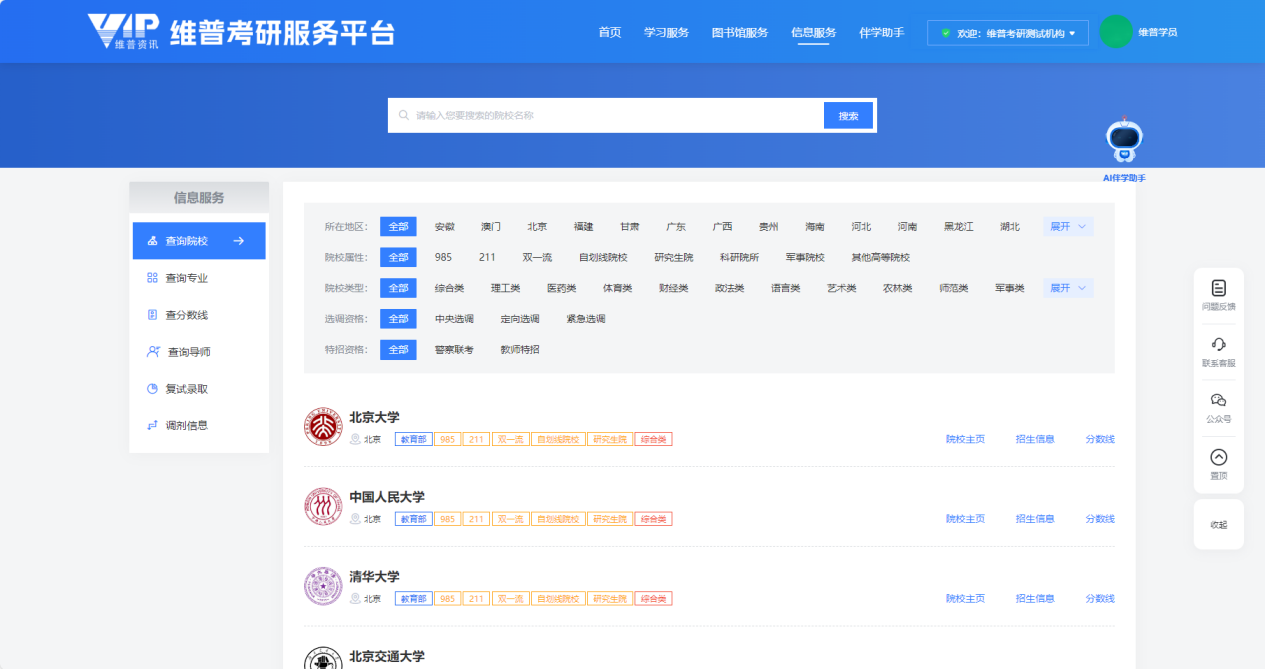
Task: Open 问题反馈 feedback icon in right sidebar
Action: (x=1218, y=289)
